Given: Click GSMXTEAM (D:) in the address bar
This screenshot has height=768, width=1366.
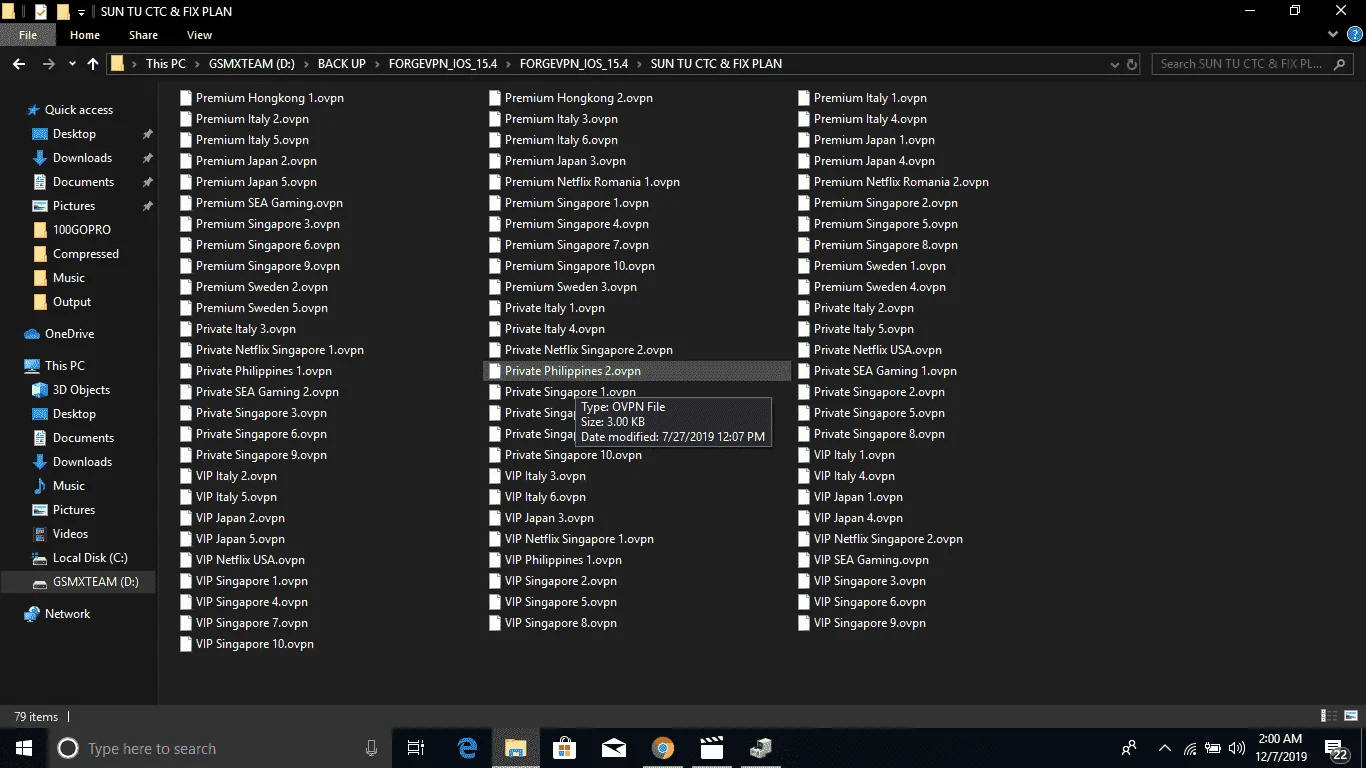Looking at the screenshot, I should pyautogui.click(x=250, y=64).
